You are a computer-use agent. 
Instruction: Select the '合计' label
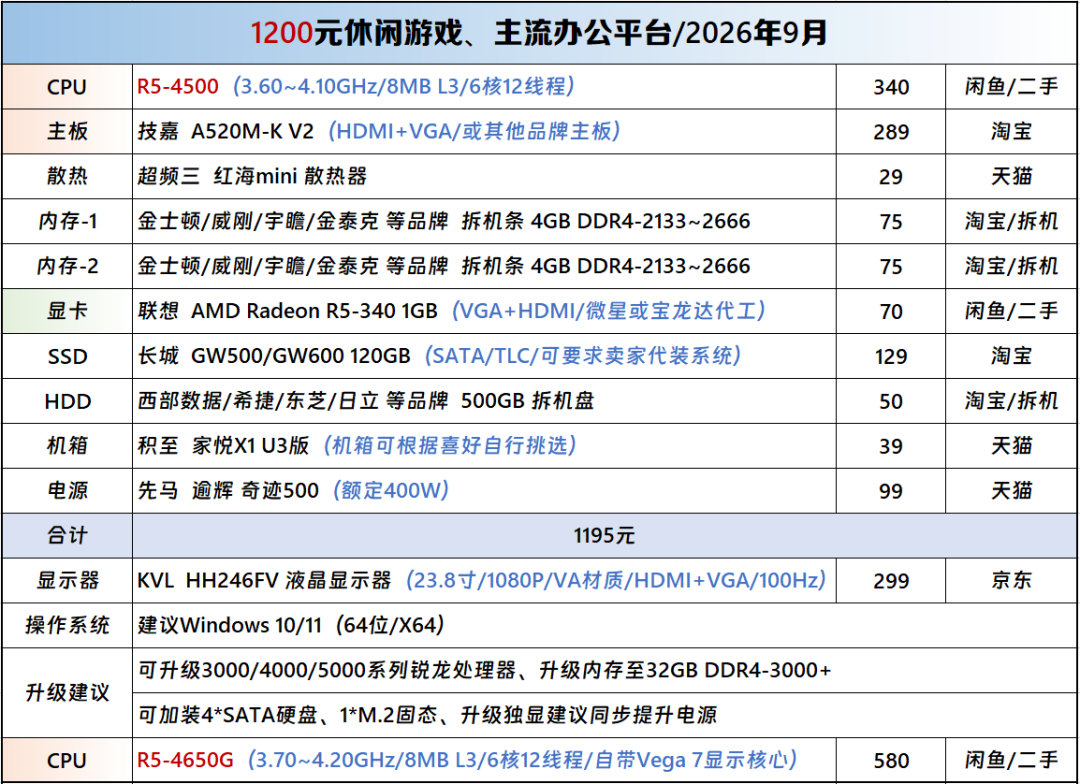[67, 535]
